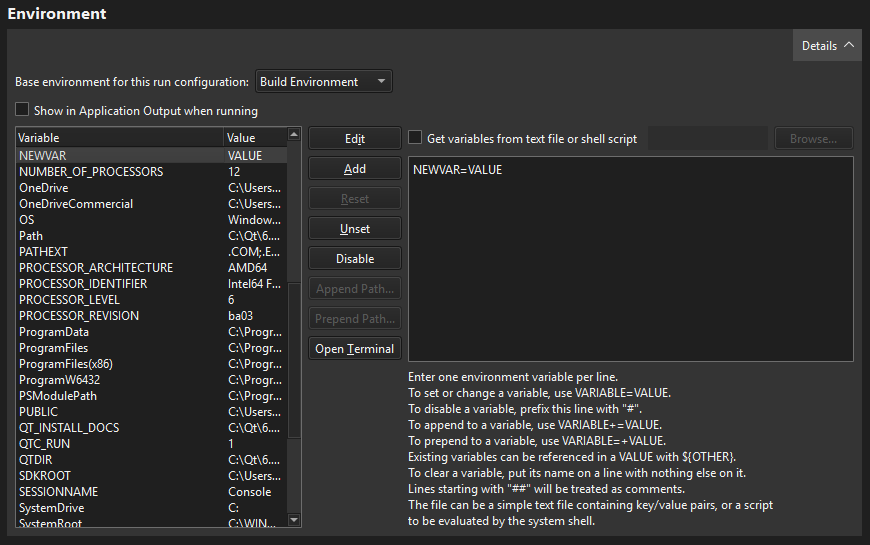The height and width of the screenshot is (545, 870).
Task: Select the QTDIR variable row
Action: pyautogui.click(x=151, y=460)
